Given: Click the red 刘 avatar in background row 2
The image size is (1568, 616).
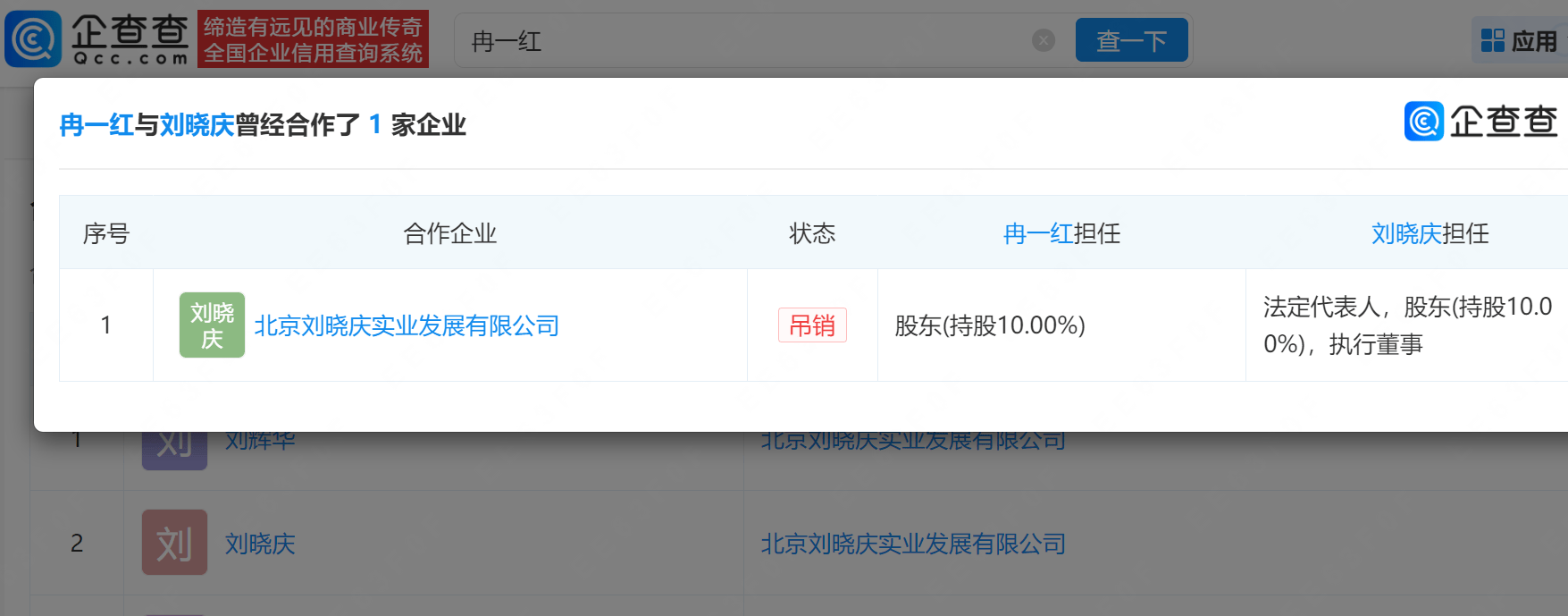Looking at the screenshot, I should [174, 542].
